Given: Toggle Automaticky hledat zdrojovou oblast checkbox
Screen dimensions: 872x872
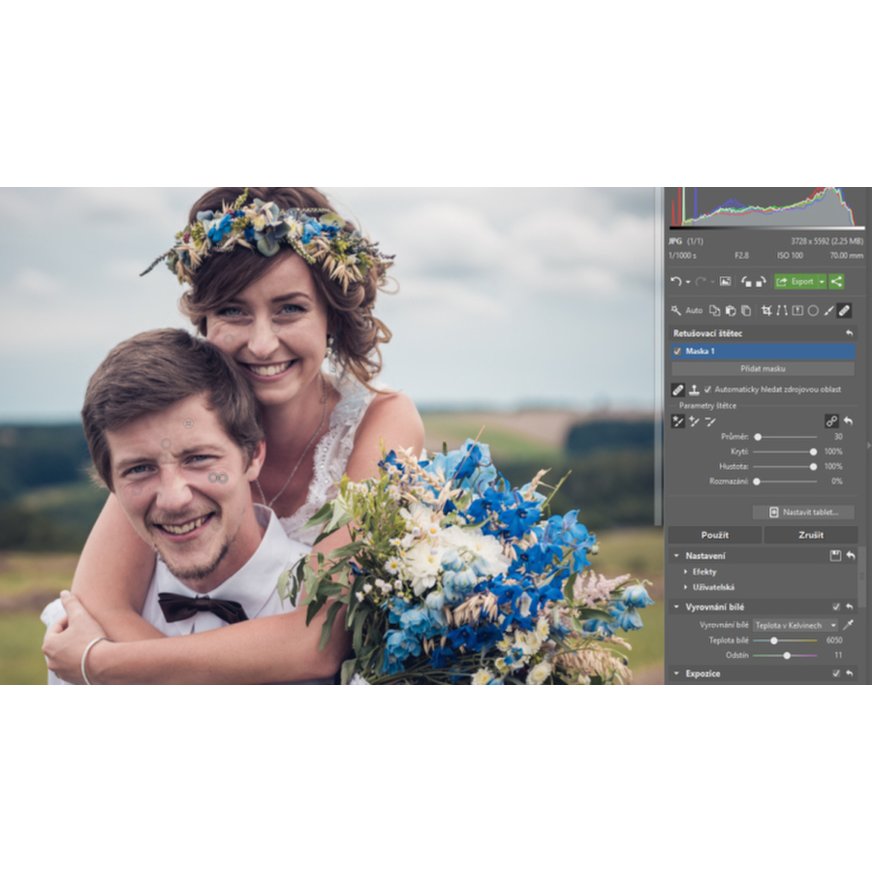Looking at the screenshot, I should pos(708,389).
